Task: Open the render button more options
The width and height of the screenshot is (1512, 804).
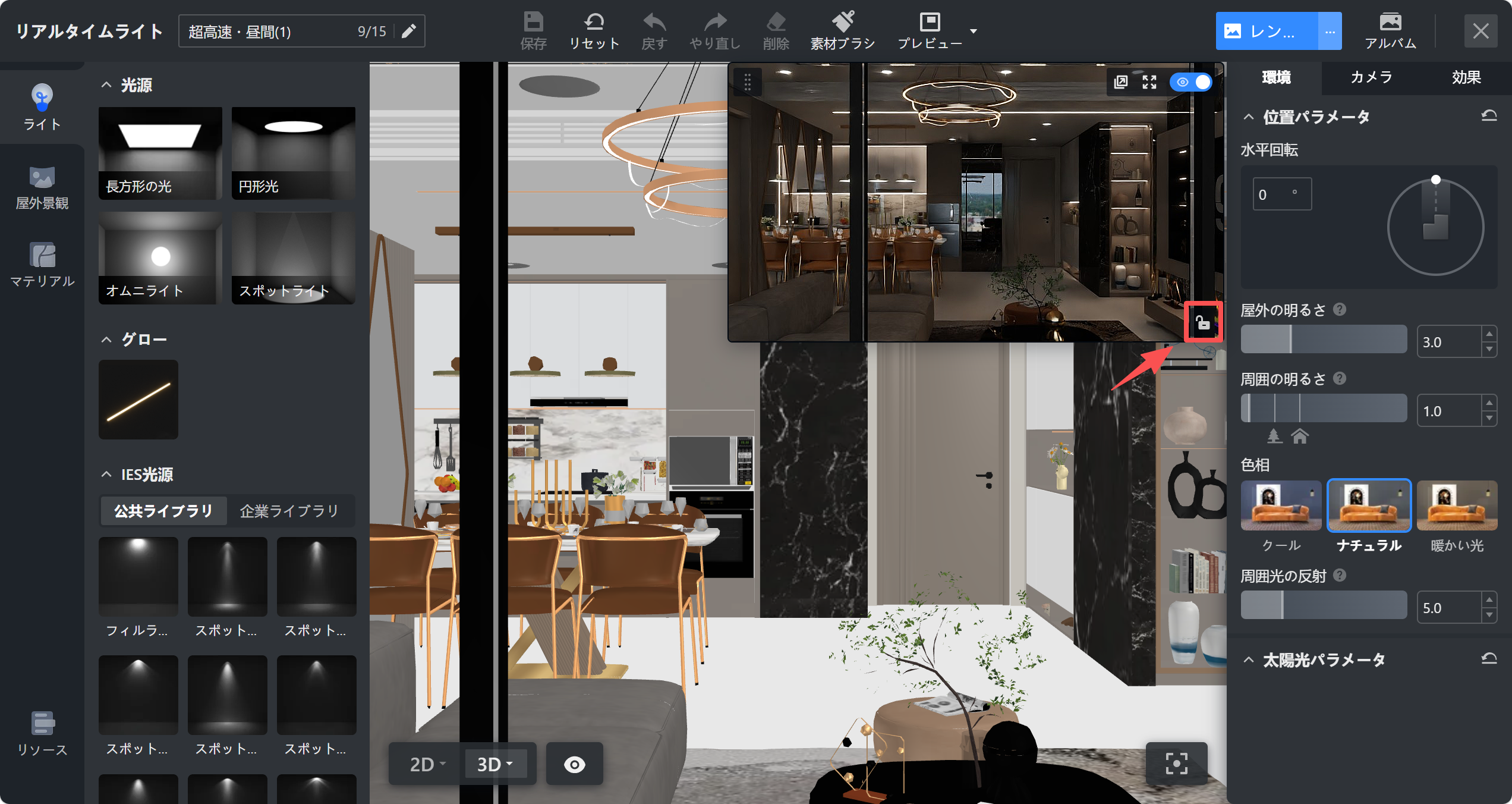Action: click(x=1330, y=31)
